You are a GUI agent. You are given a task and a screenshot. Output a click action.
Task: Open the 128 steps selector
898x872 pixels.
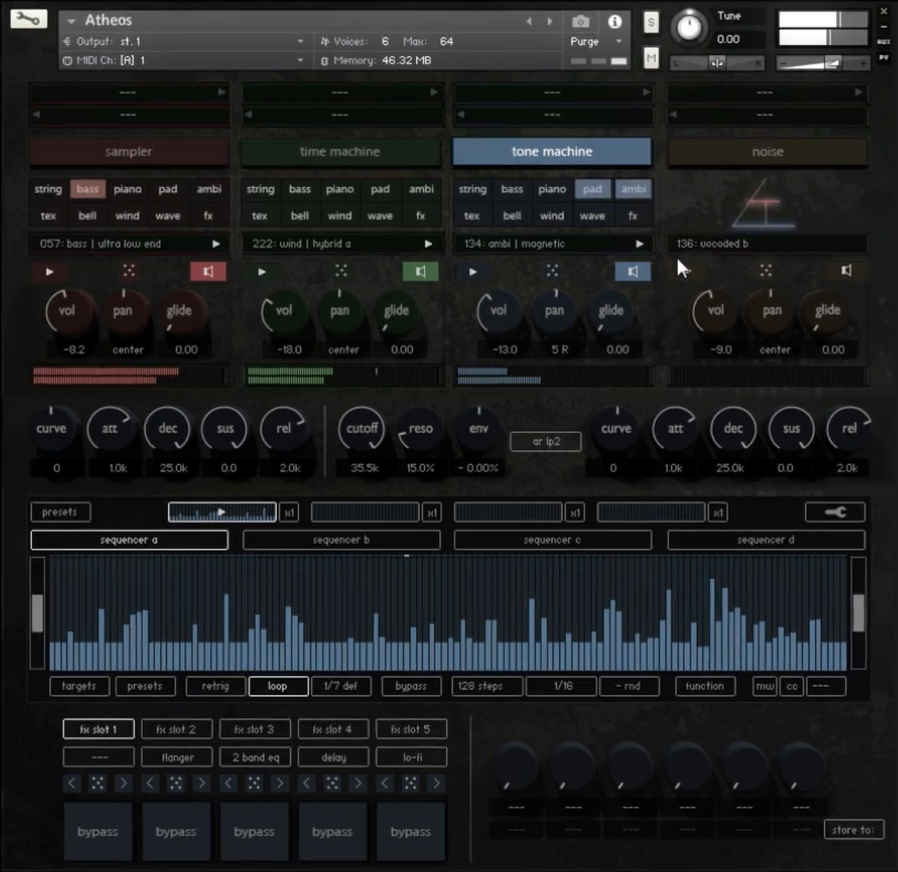[487, 686]
